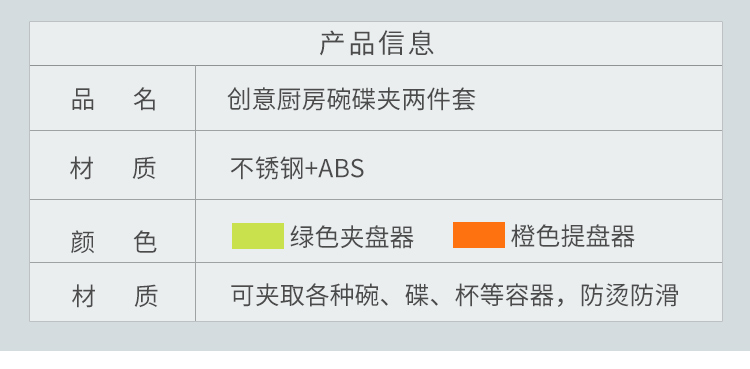Click the 产品信息 table header

click(x=376, y=43)
